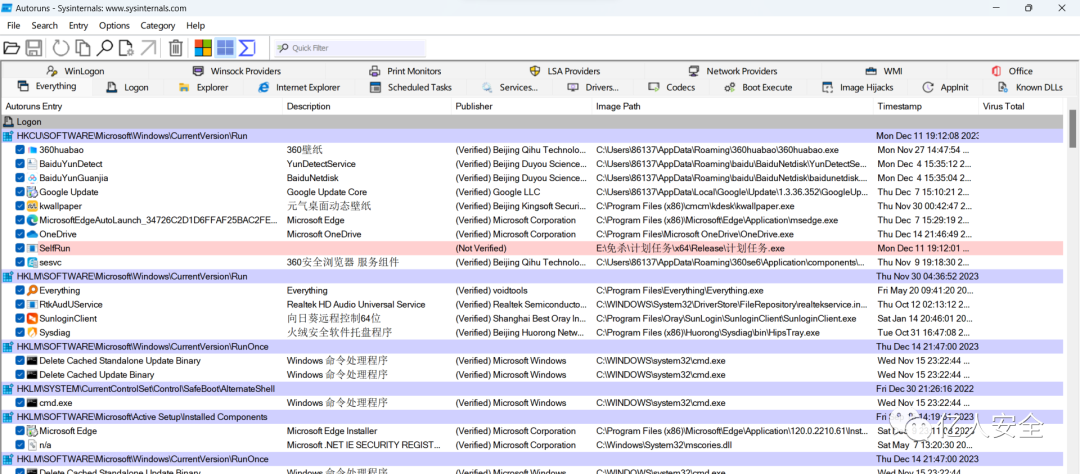The image size is (1080, 474).
Task: Click the Open file toolbar icon
Action: [x=11, y=48]
